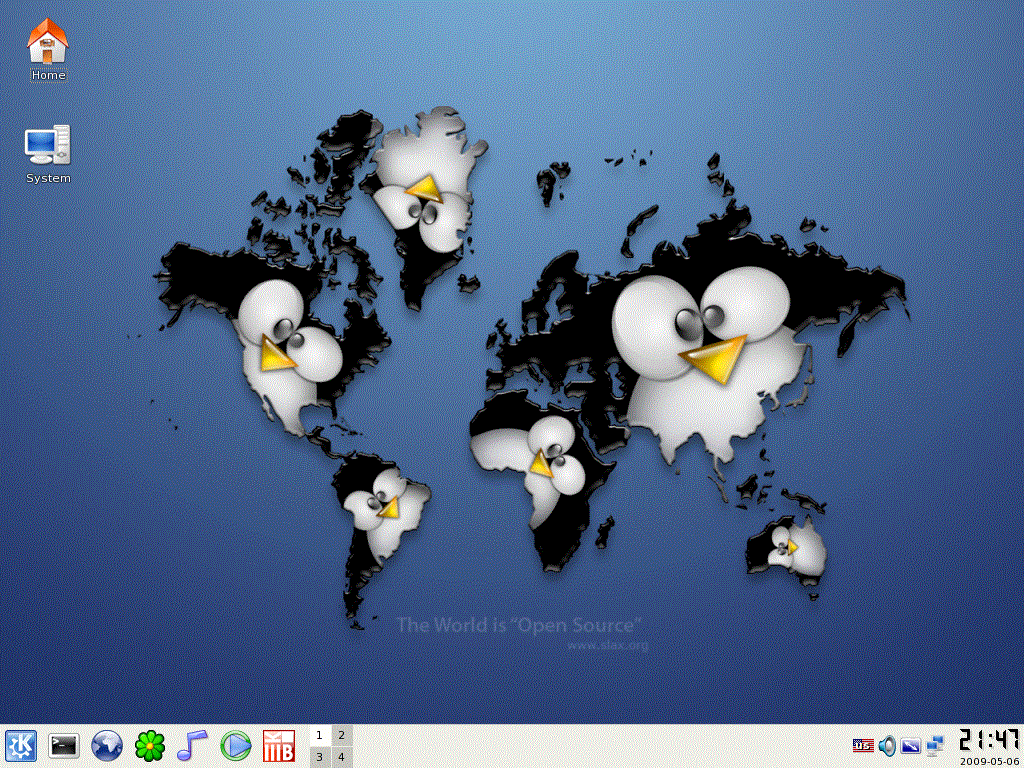Open the KDE K menu launcher

click(x=21, y=746)
